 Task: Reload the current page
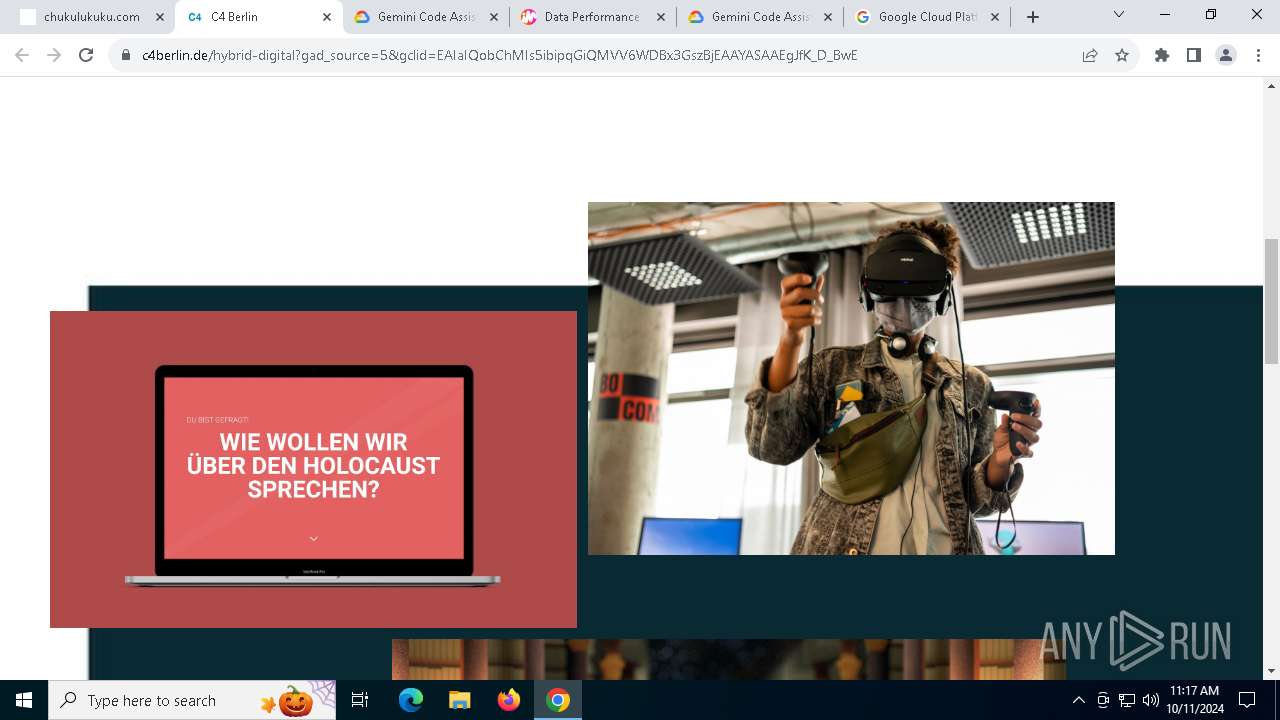pyautogui.click(x=86, y=55)
